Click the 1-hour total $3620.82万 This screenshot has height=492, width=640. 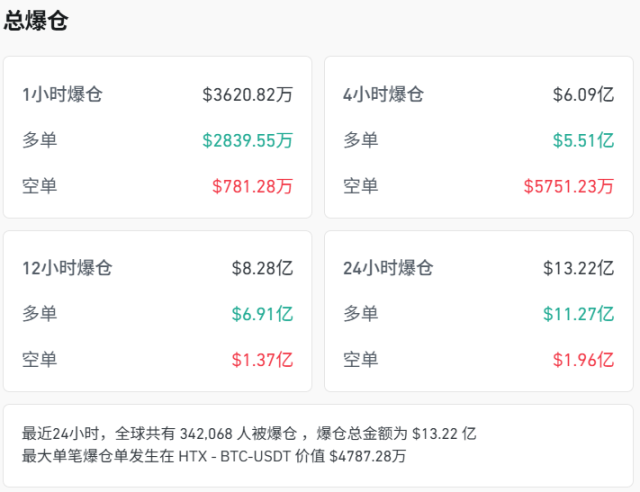[x=248, y=95]
